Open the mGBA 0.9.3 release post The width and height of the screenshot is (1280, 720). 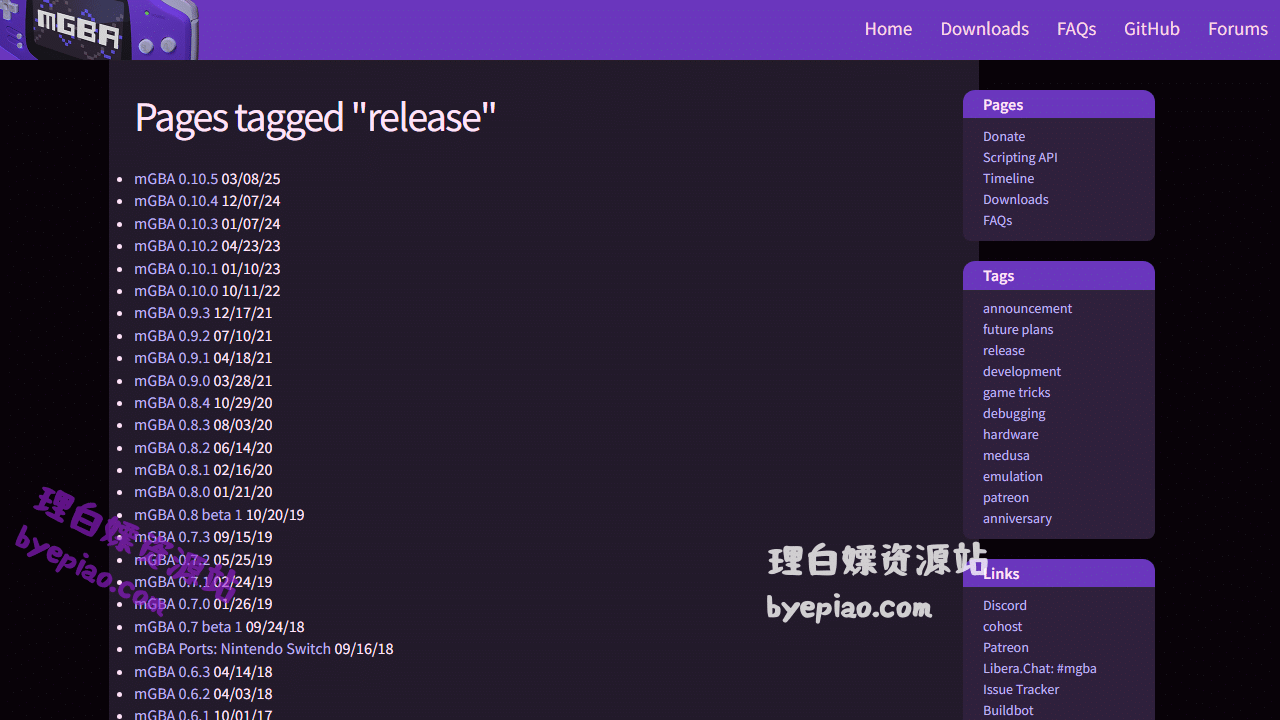pos(172,313)
